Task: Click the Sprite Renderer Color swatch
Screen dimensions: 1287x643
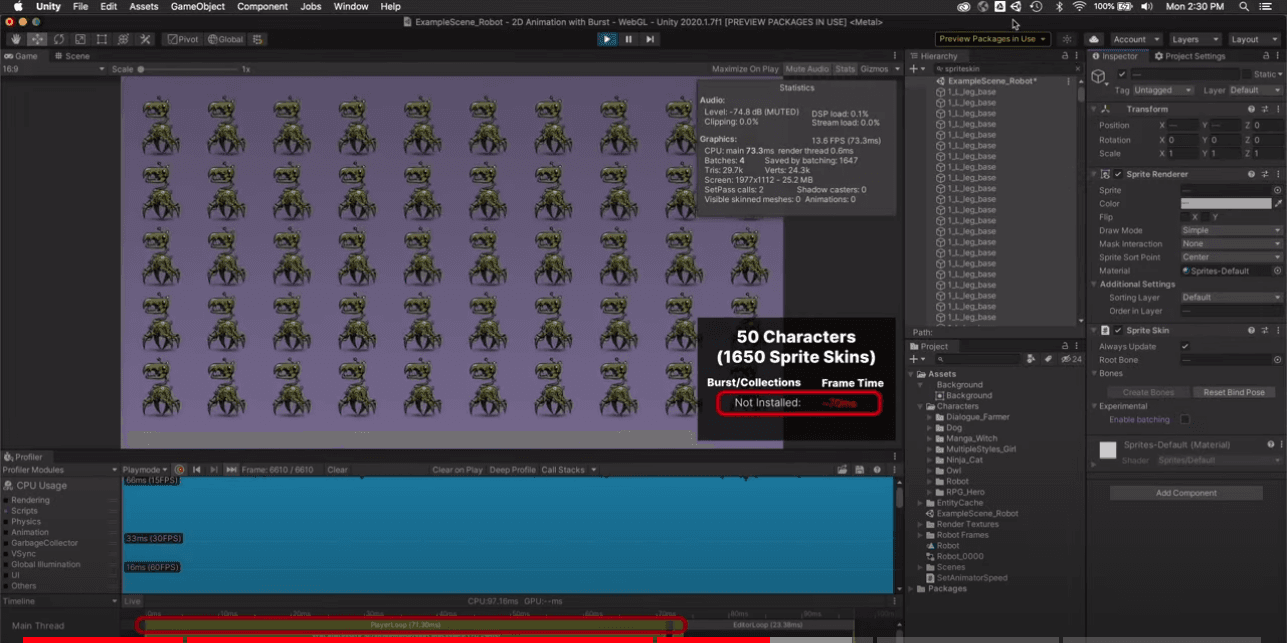Action: pyautogui.click(x=1225, y=203)
